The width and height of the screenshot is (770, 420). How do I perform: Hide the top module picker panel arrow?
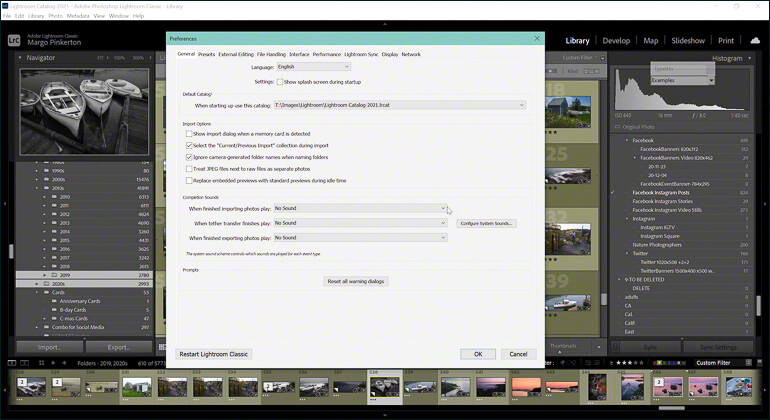[385, 24]
